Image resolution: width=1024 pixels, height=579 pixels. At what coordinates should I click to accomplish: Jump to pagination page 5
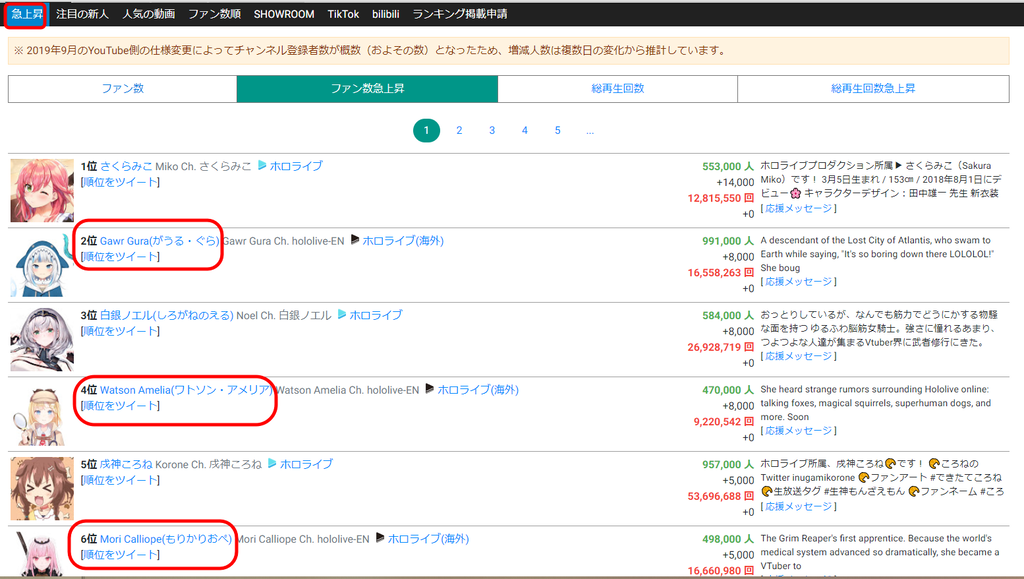coord(558,131)
